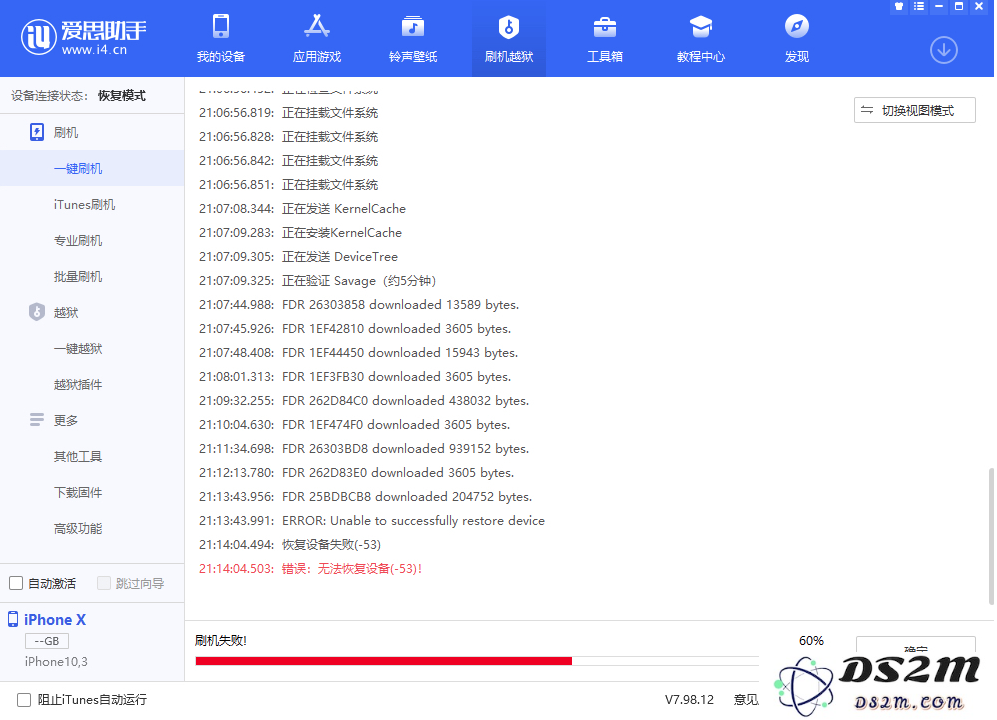Toggle the 自动激活 checkbox

[x=16, y=583]
